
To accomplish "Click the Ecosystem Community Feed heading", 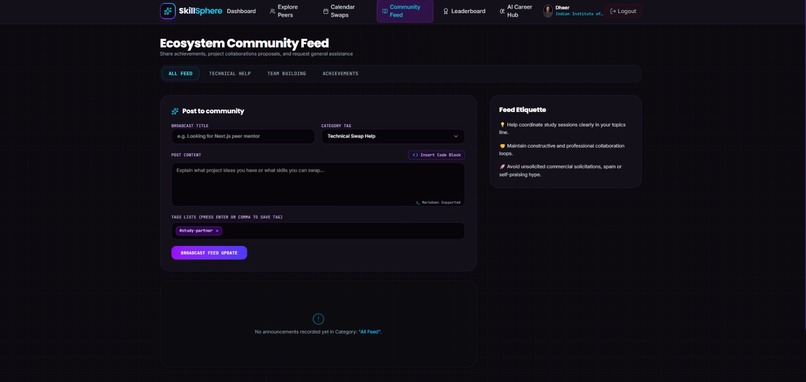I will click(244, 43).
